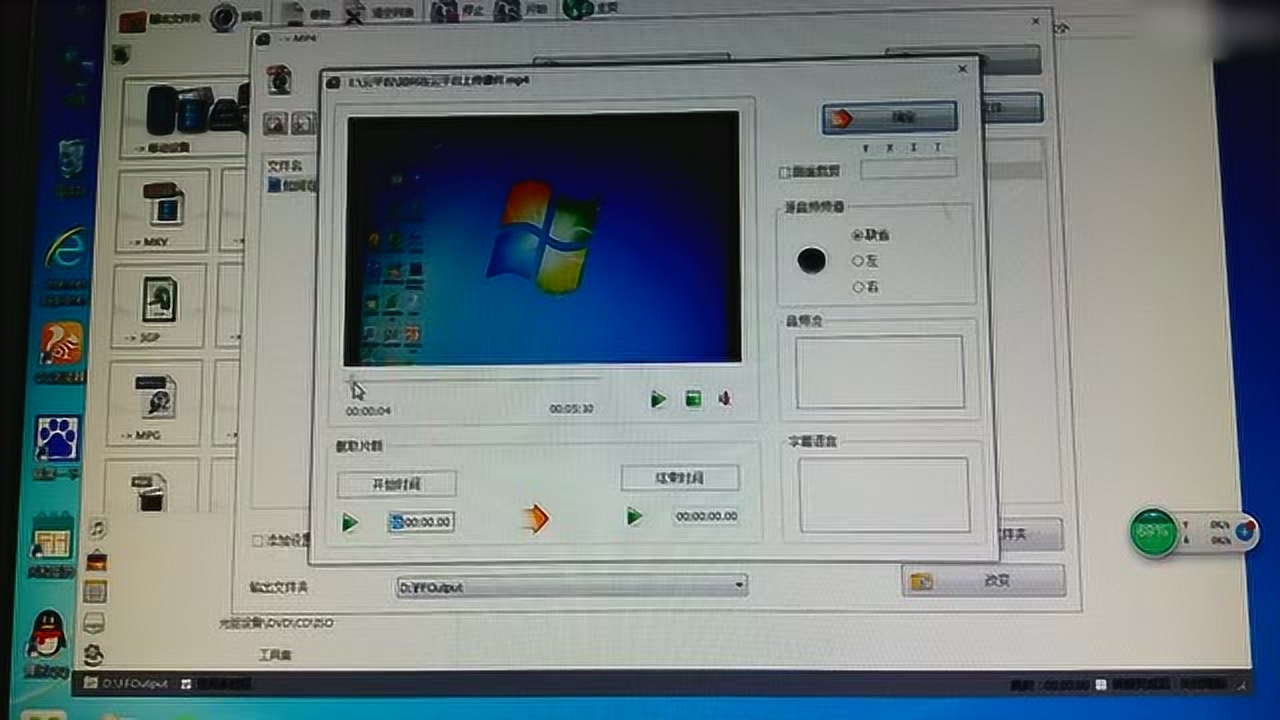Play from the start time using green arrow
1280x720 pixels.
tap(349, 522)
